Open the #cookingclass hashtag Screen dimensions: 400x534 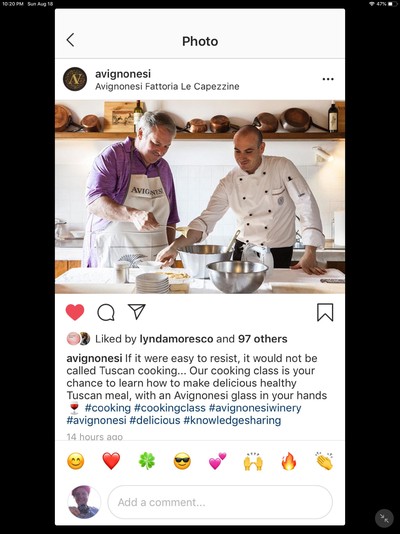(170, 408)
